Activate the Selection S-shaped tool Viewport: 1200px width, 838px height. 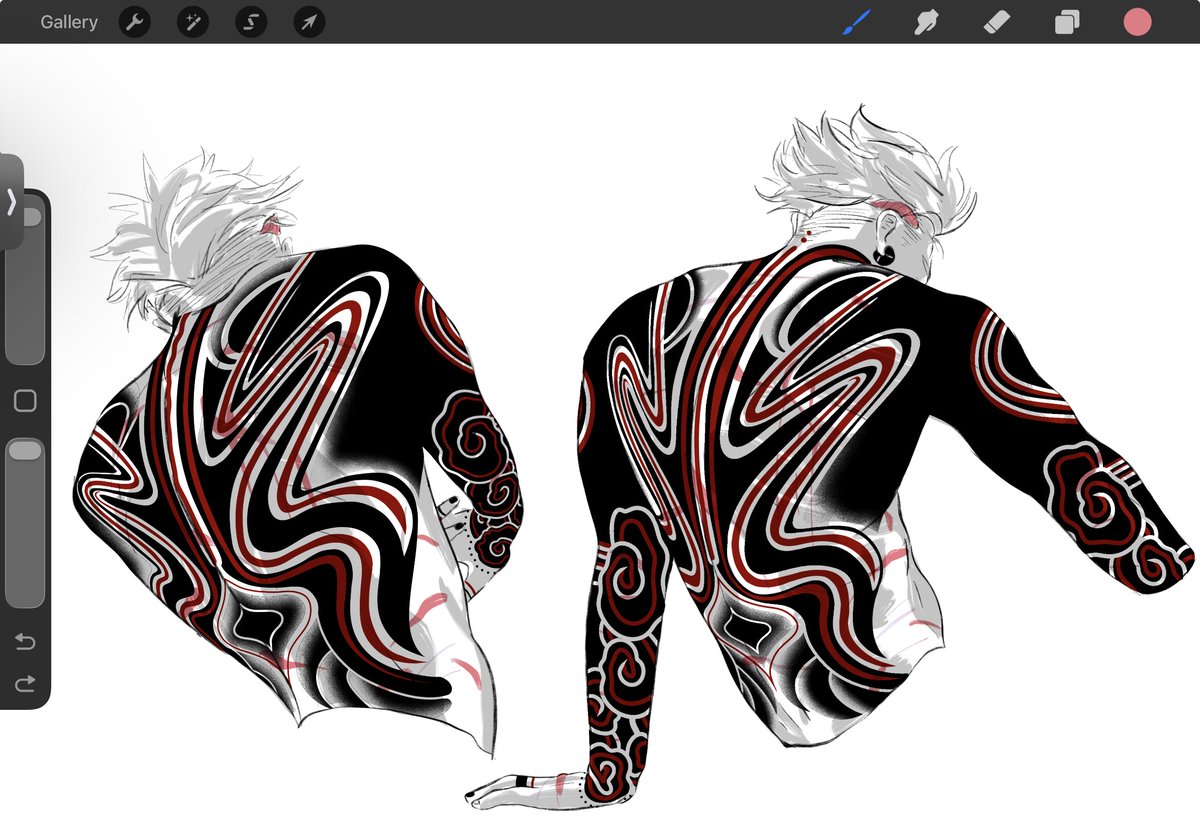point(251,22)
